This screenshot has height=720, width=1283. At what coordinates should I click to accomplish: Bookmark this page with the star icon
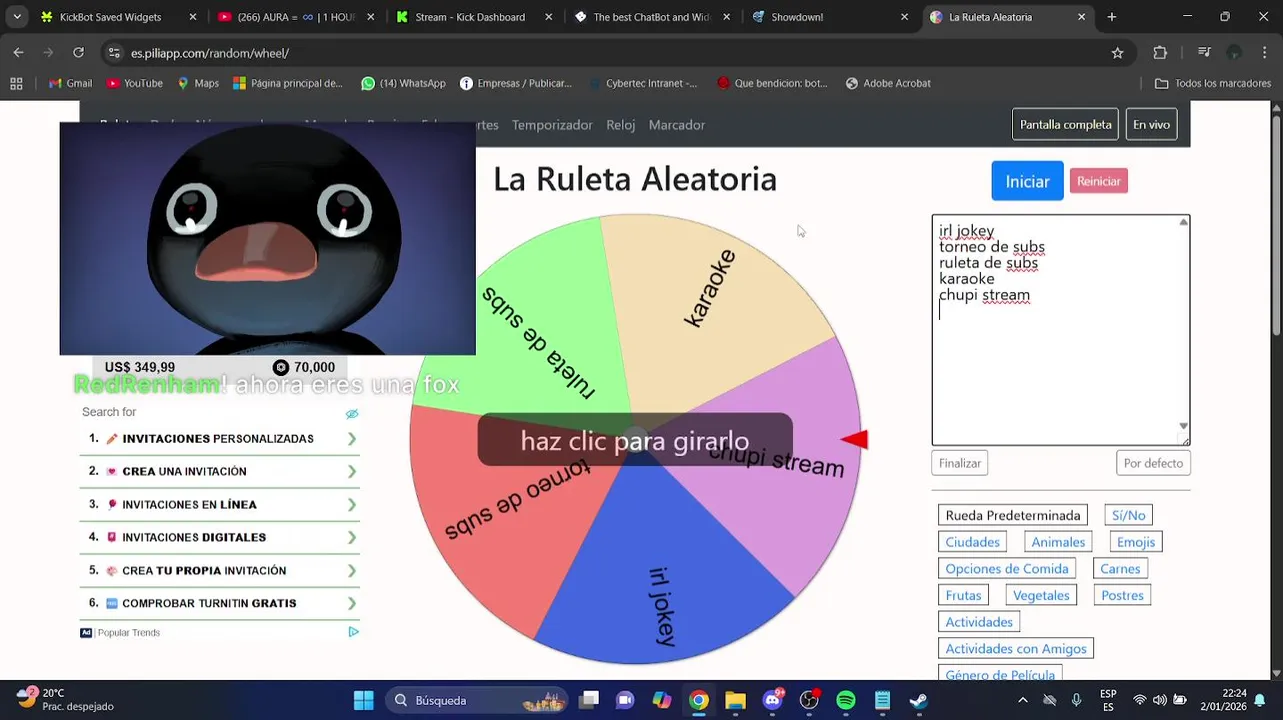(1117, 53)
